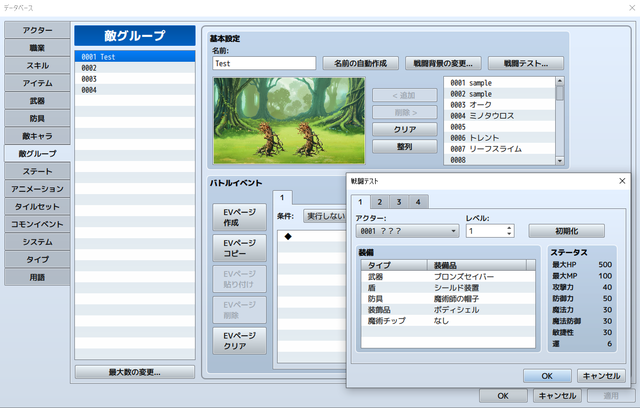Select enemy 0006 トレント
Viewport: 640px width, 408px height.
(500, 138)
